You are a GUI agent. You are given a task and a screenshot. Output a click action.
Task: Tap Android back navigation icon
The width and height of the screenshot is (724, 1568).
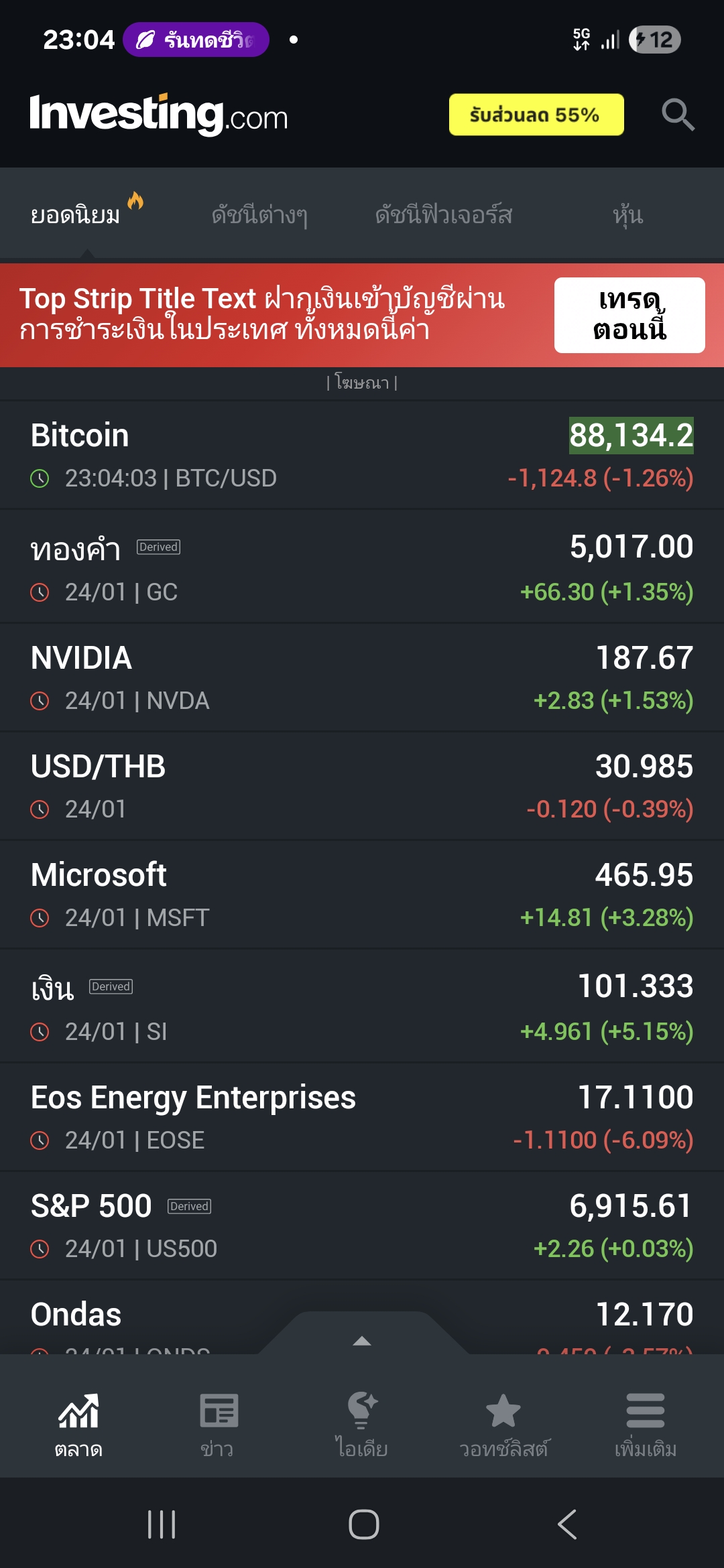(x=567, y=1524)
